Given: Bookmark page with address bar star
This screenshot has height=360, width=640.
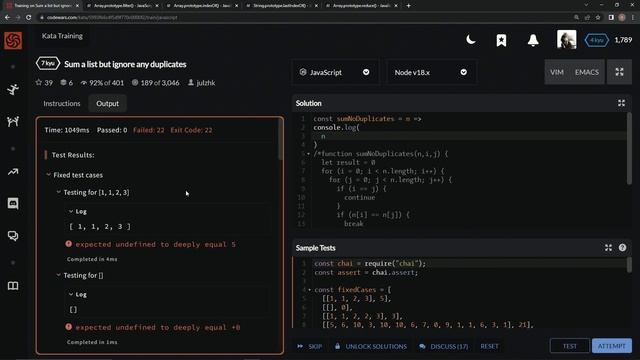Looking at the screenshot, I should tap(598, 18).
